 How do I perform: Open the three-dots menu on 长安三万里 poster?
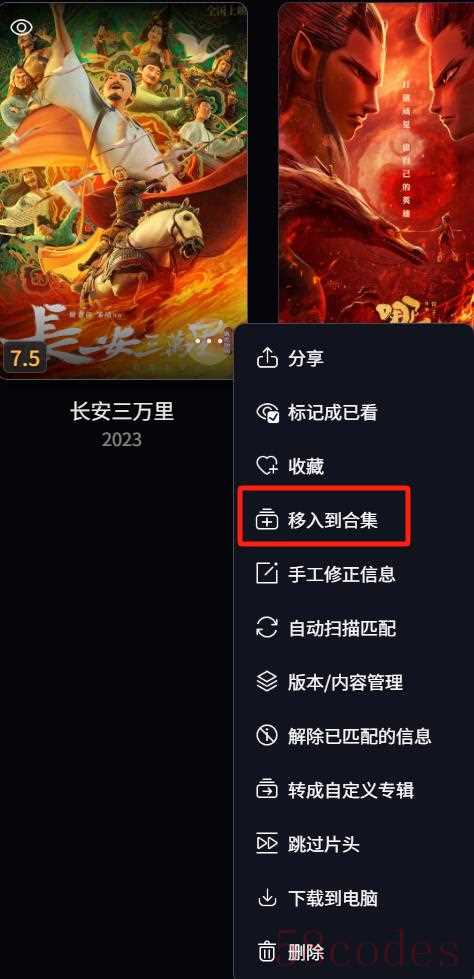click(209, 342)
